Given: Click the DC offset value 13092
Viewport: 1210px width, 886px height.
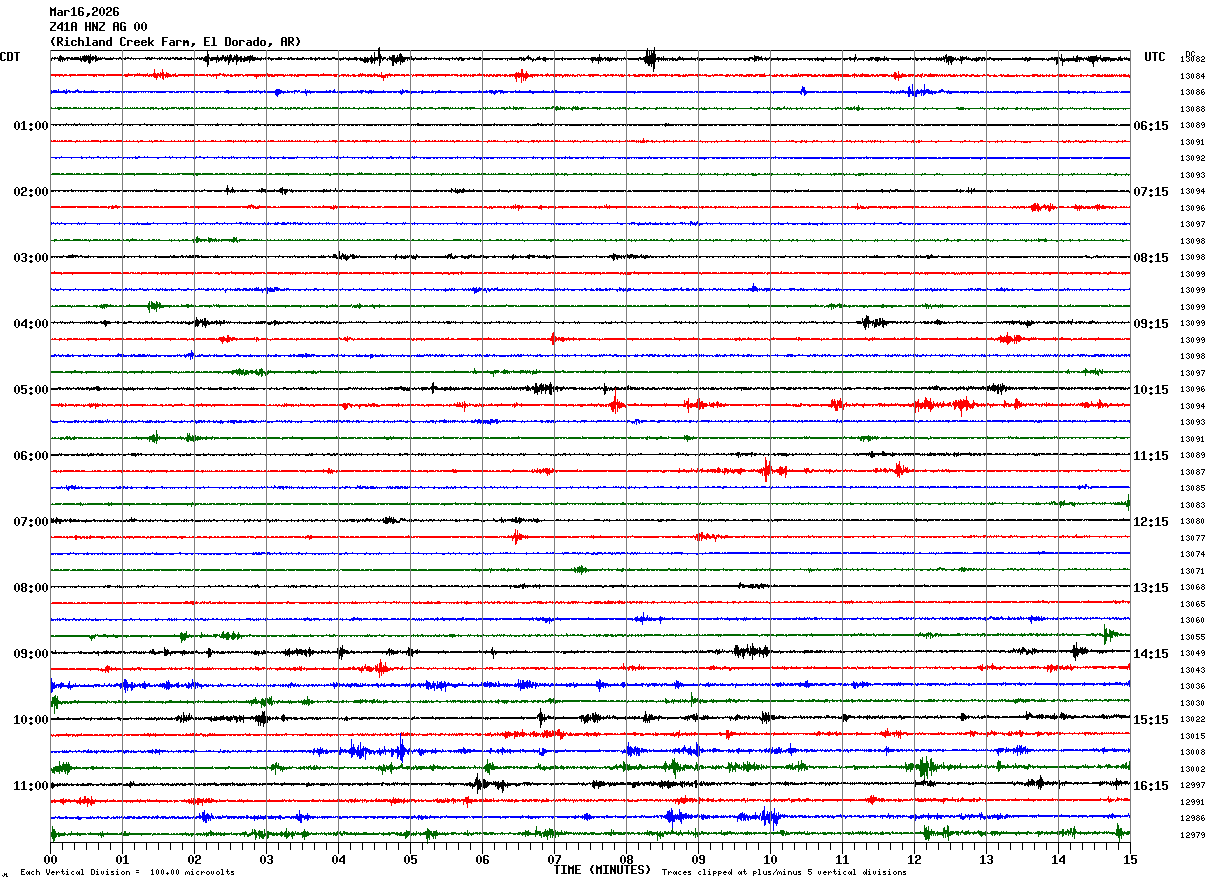Looking at the screenshot, I should (x=1192, y=159).
